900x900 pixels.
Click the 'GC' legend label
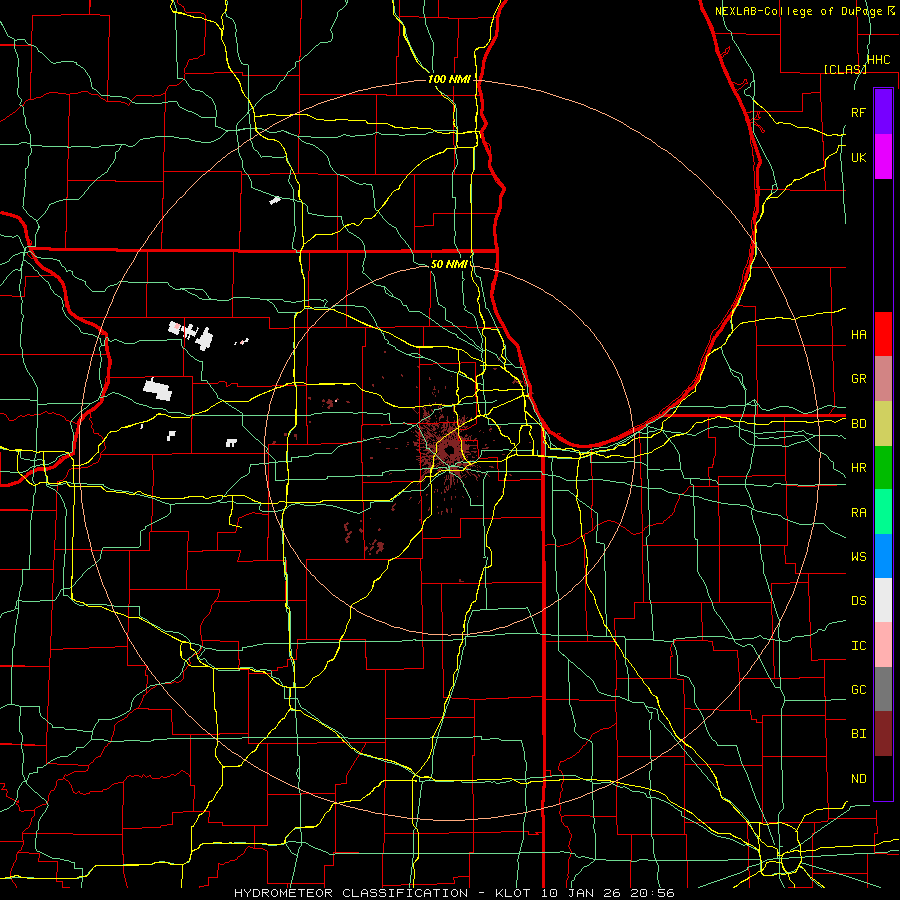pyautogui.click(x=858, y=690)
